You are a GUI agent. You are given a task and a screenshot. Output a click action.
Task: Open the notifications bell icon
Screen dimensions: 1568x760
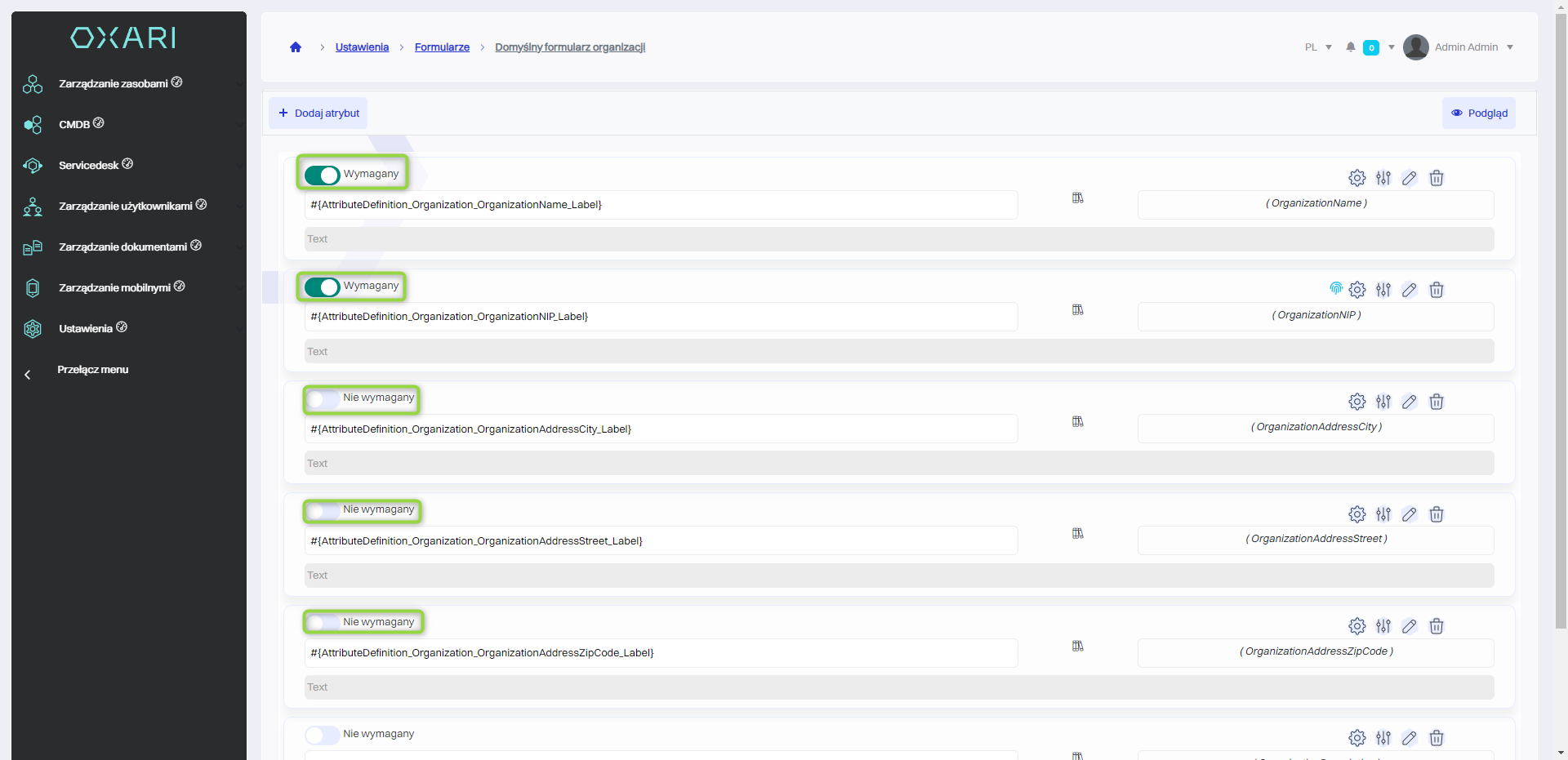(1350, 47)
